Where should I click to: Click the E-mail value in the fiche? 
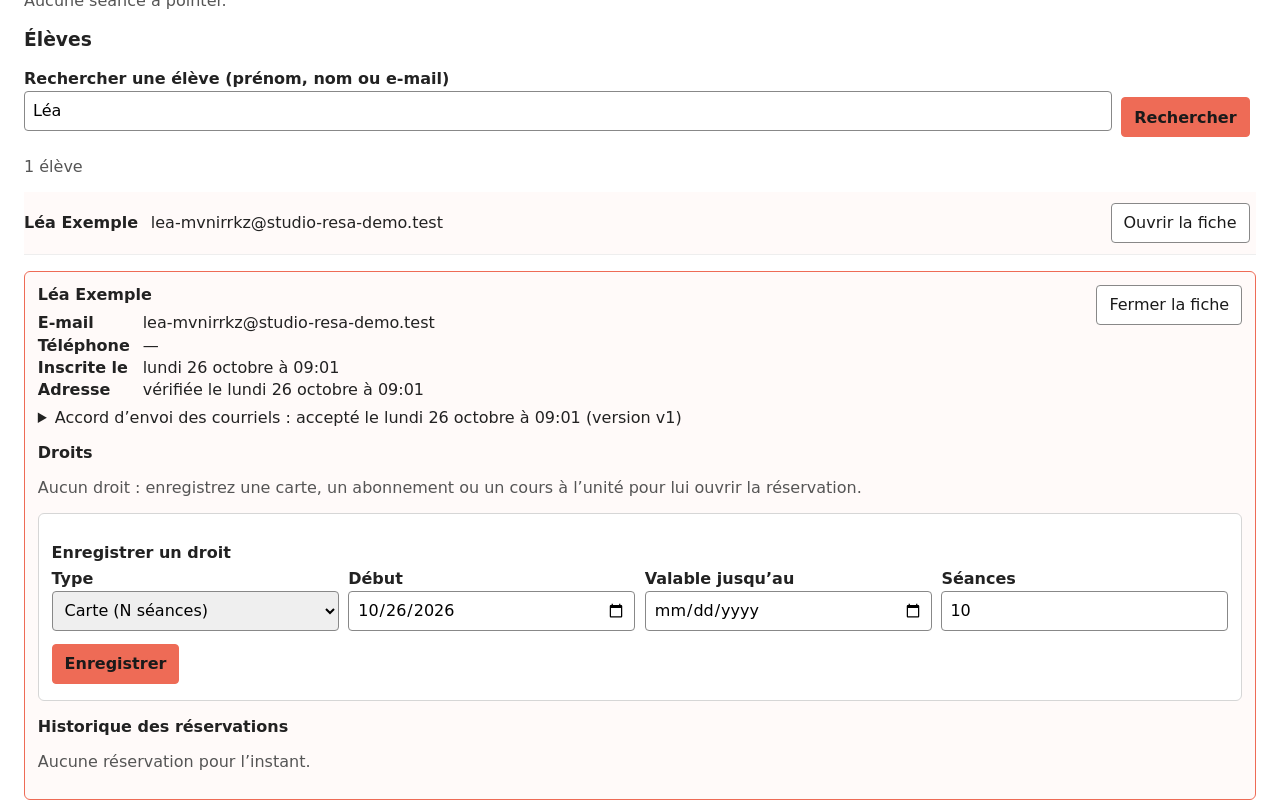pos(289,323)
